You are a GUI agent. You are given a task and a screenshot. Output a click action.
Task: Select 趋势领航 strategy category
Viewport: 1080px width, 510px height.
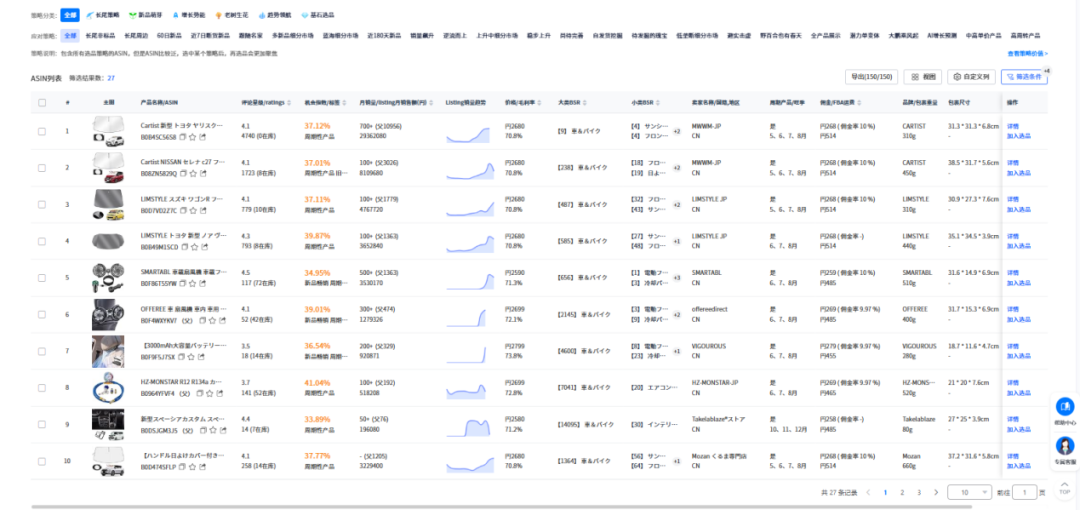(274, 14)
